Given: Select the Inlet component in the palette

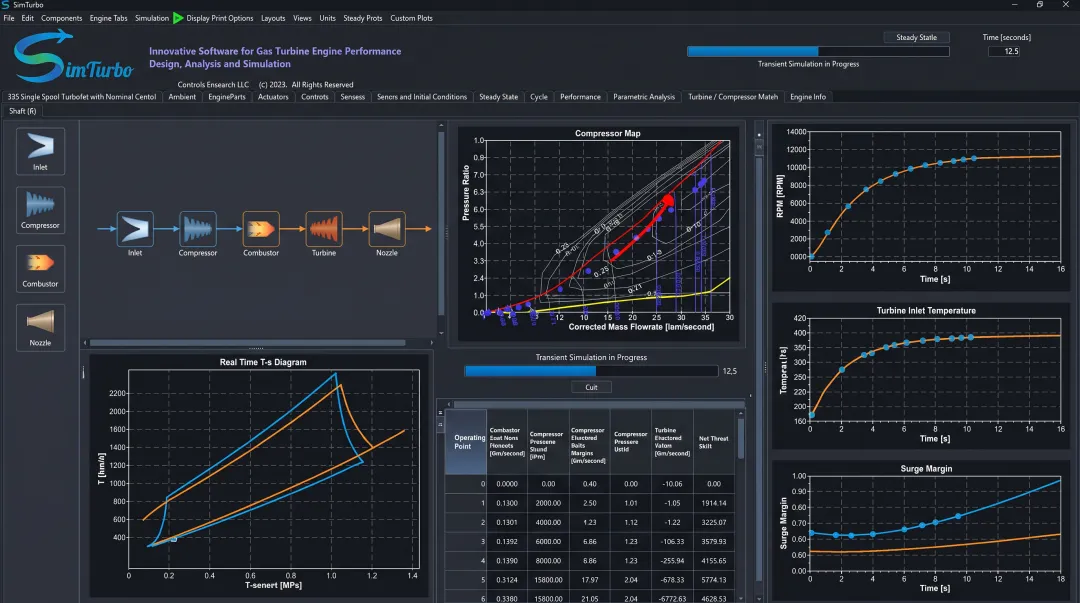Looking at the screenshot, I should (x=40, y=151).
